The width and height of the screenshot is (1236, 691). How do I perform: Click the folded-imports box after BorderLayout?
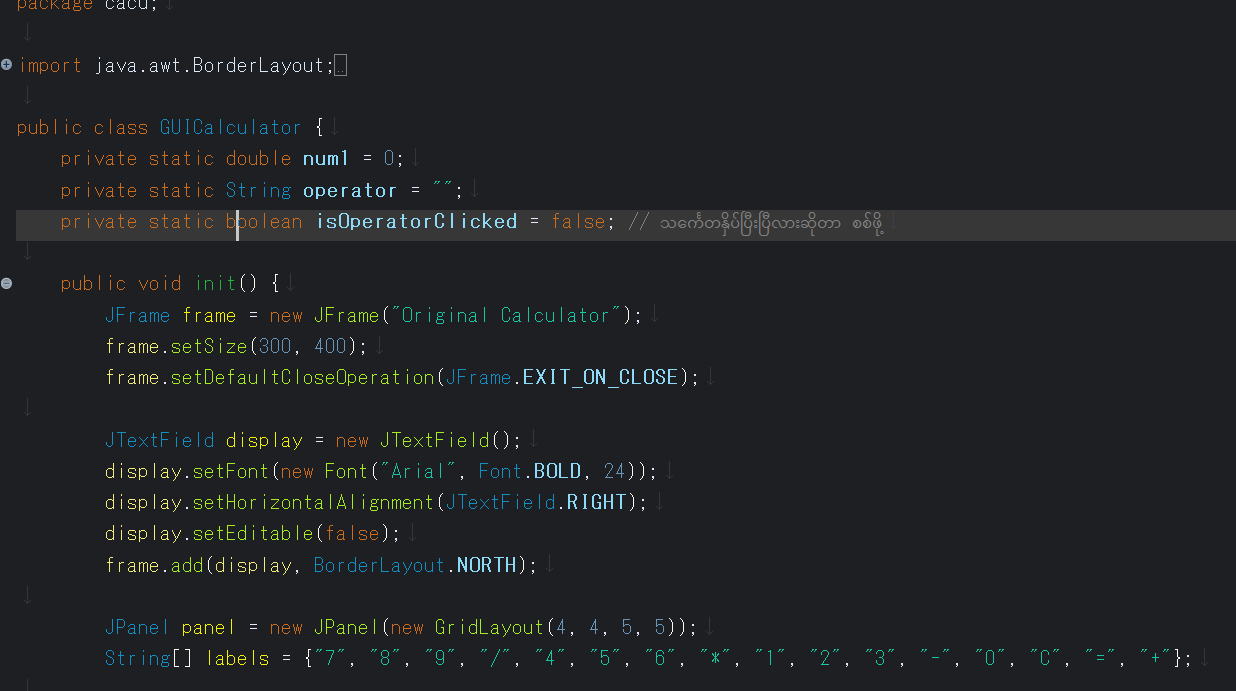(340, 66)
